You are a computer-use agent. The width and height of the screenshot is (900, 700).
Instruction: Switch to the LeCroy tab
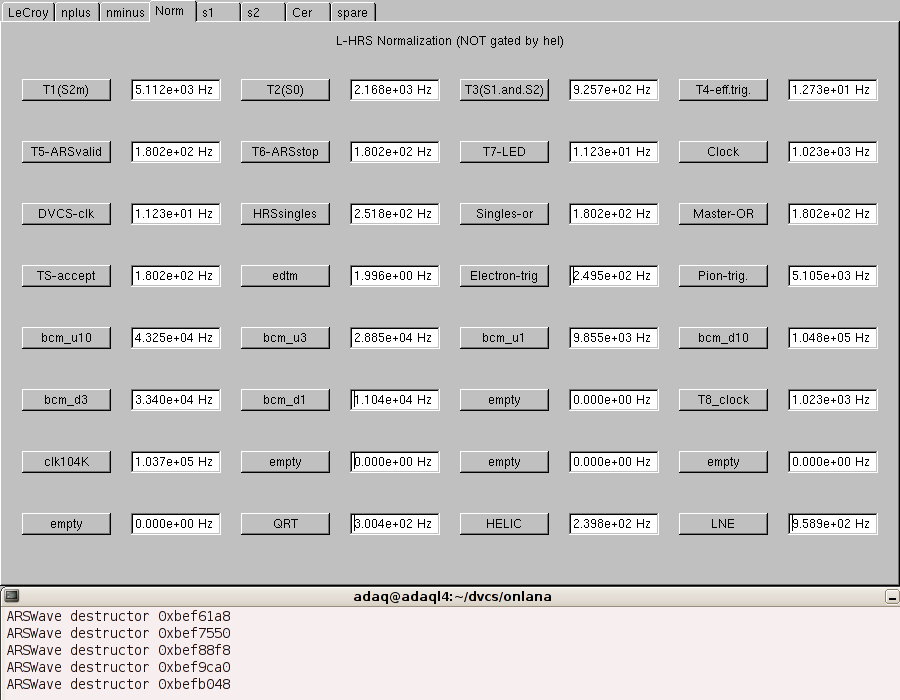point(28,12)
